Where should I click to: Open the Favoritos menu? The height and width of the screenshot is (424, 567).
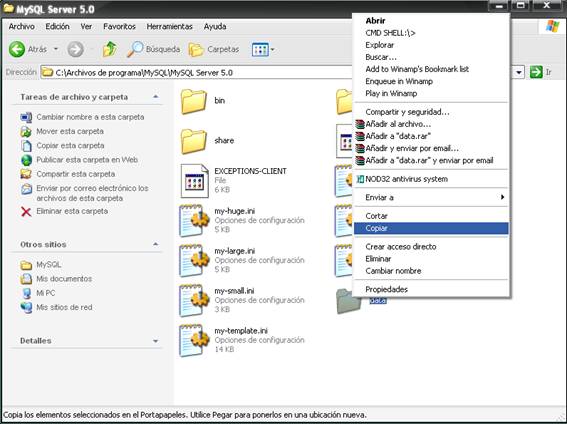tap(119, 26)
